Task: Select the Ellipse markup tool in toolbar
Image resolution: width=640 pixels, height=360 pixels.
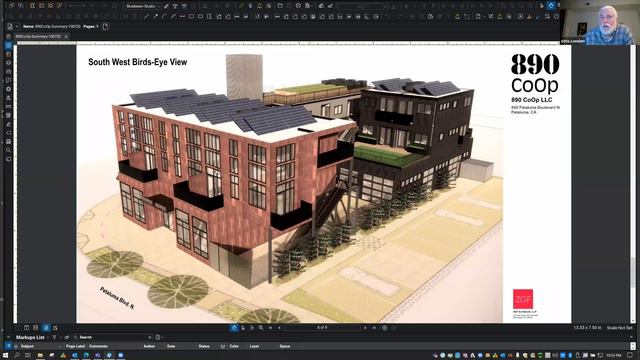Action: coord(200,17)
